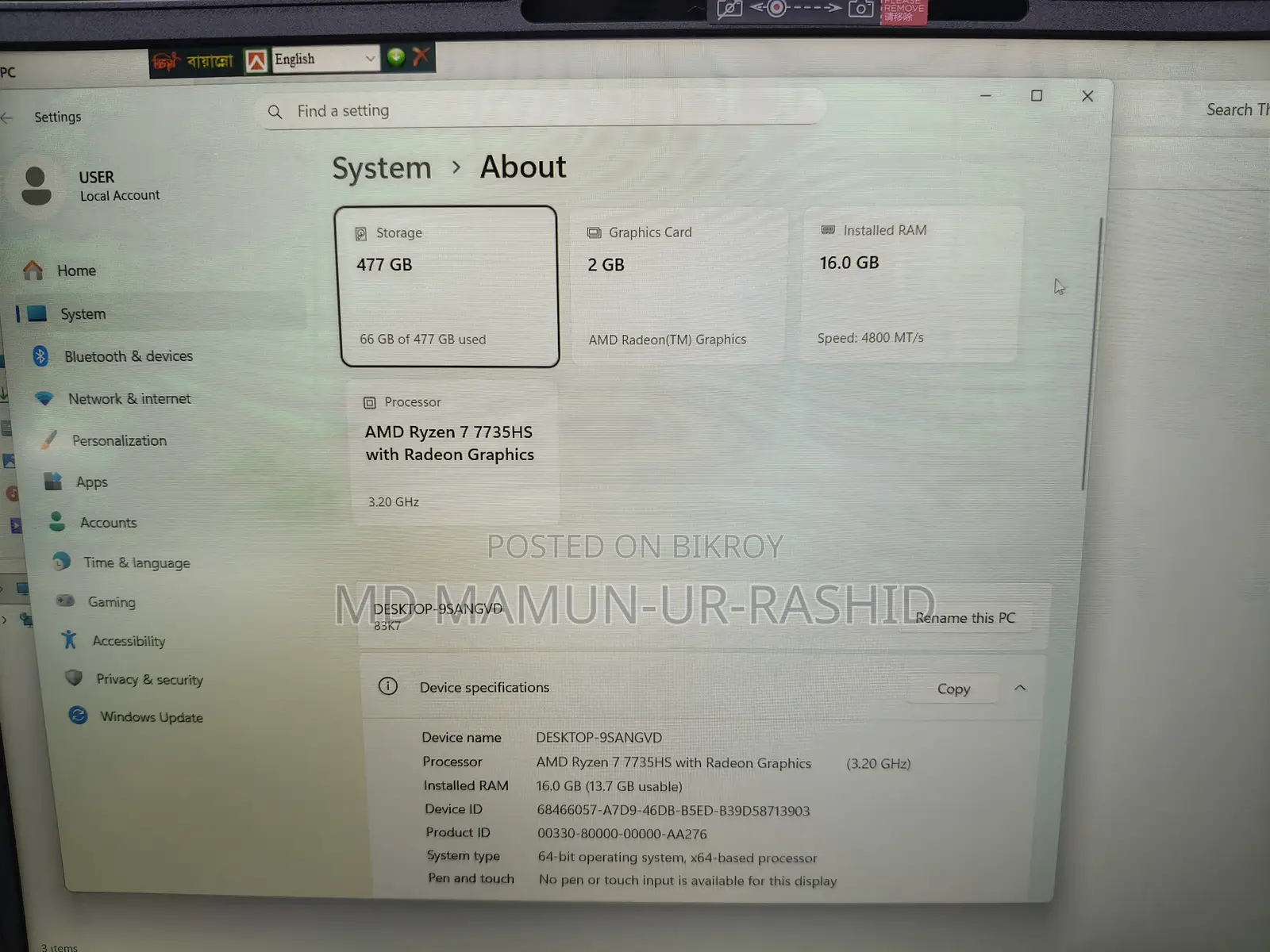Click the 'Local Account' text under USER

pyautogui.click(x=120, y=195)
